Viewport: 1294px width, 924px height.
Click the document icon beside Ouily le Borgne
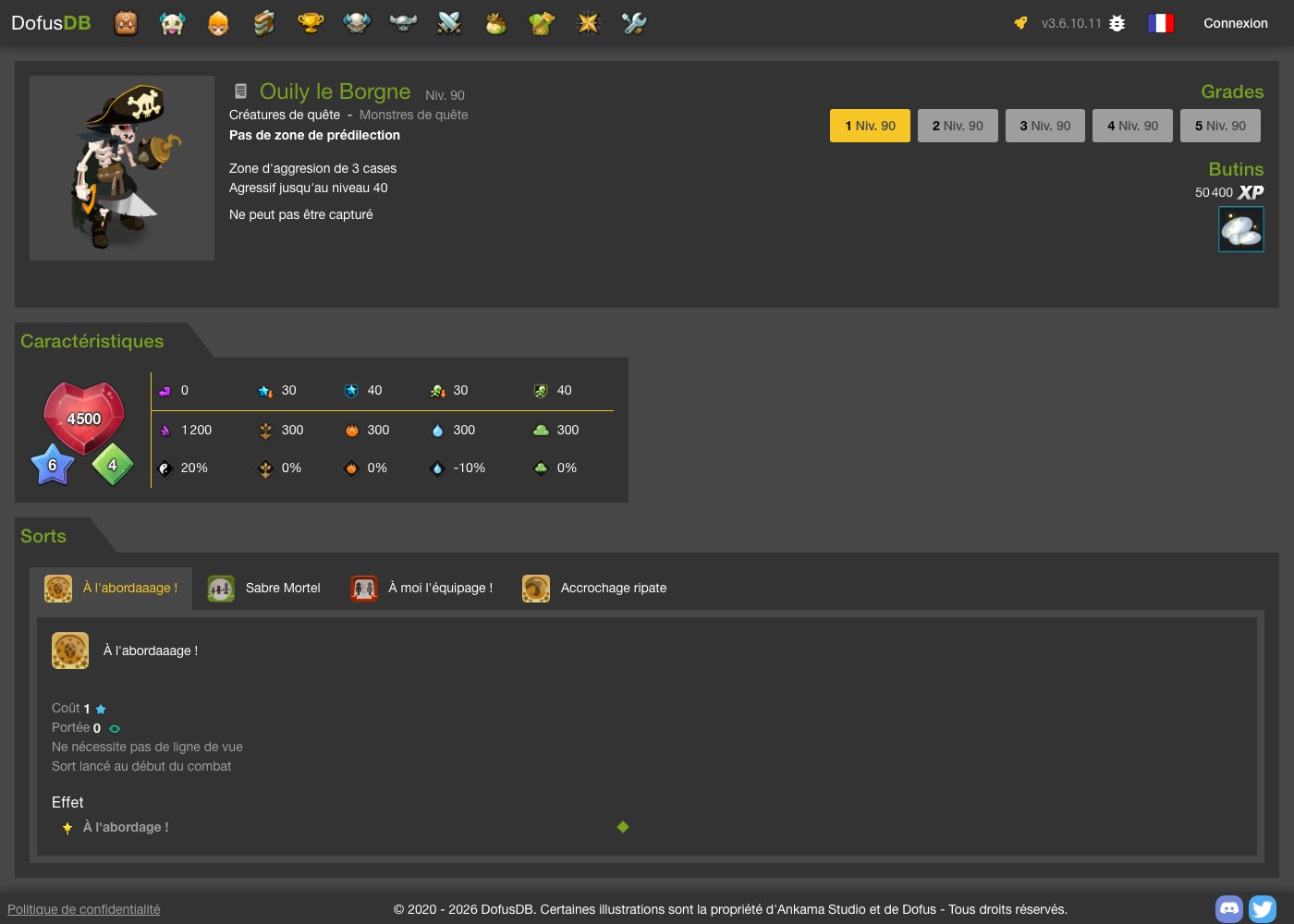pos(240,91)
